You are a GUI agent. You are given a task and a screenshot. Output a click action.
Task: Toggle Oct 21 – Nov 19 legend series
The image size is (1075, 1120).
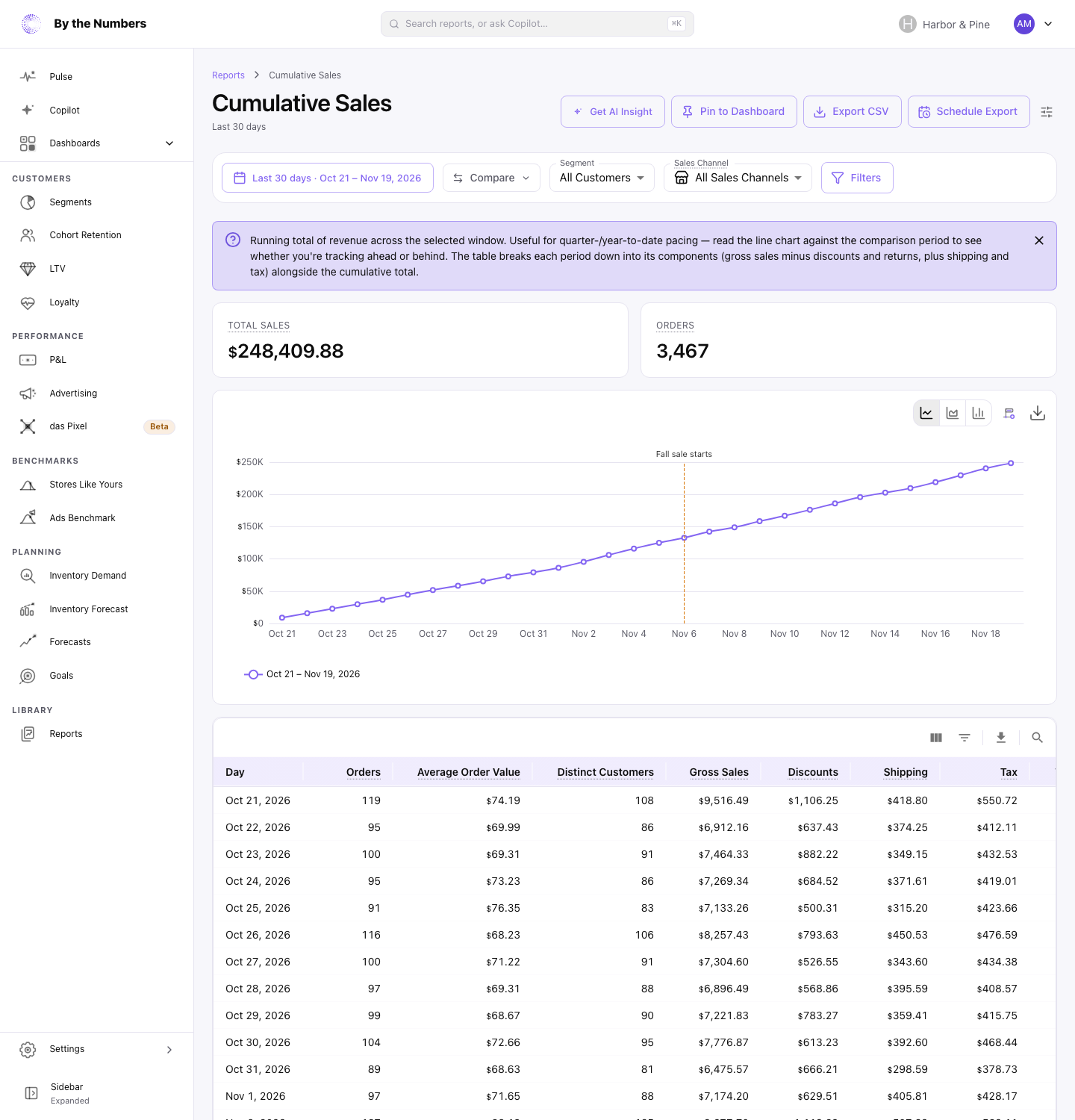coord(302,674)
